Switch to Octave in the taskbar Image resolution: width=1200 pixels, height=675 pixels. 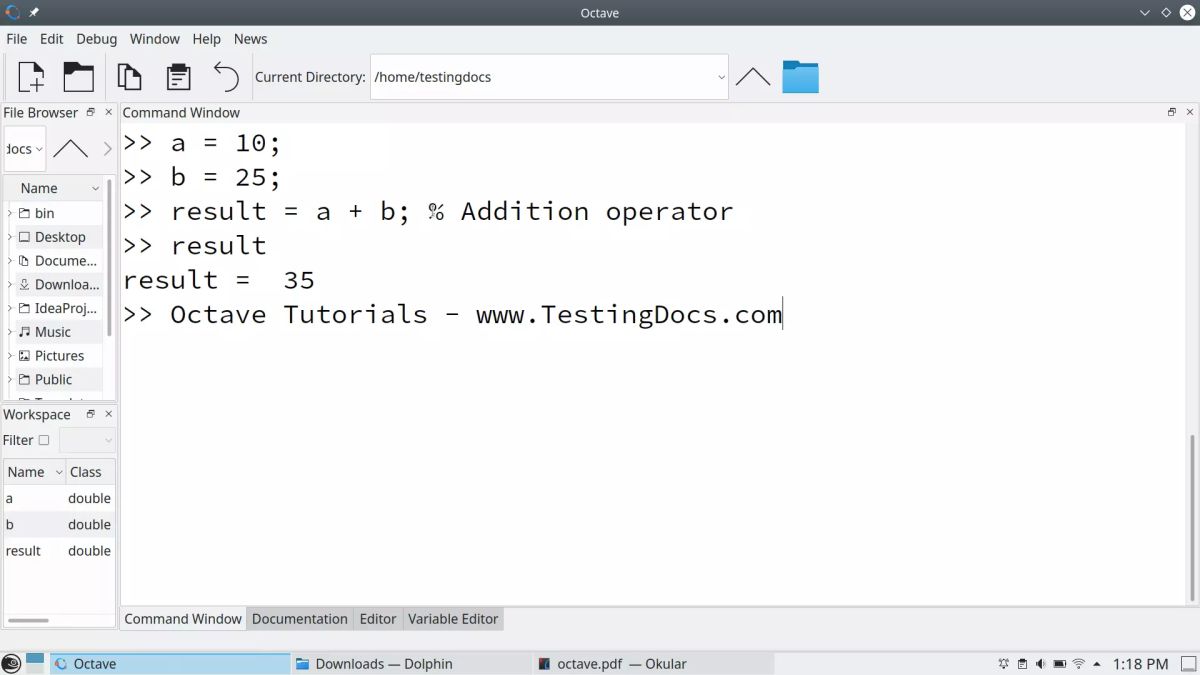pyautogui.click(x=170, y=664)
